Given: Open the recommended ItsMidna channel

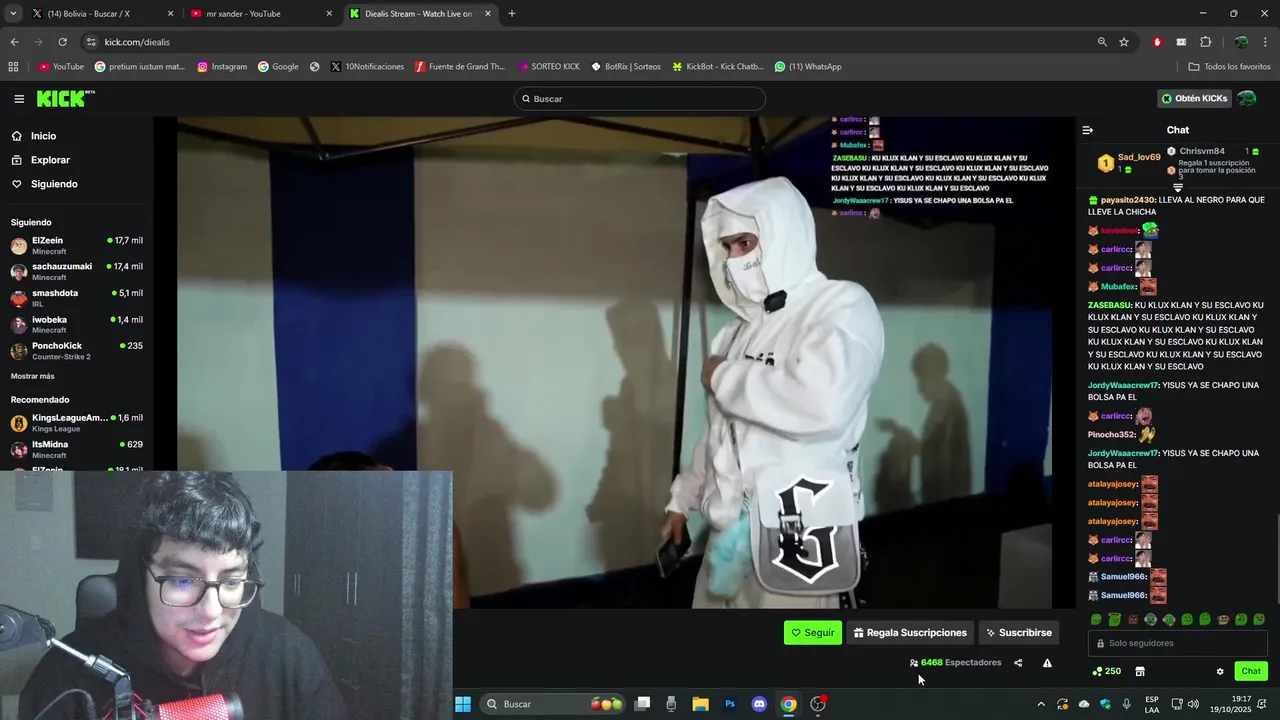Looking at the screenshot, I should coord(76,449).
